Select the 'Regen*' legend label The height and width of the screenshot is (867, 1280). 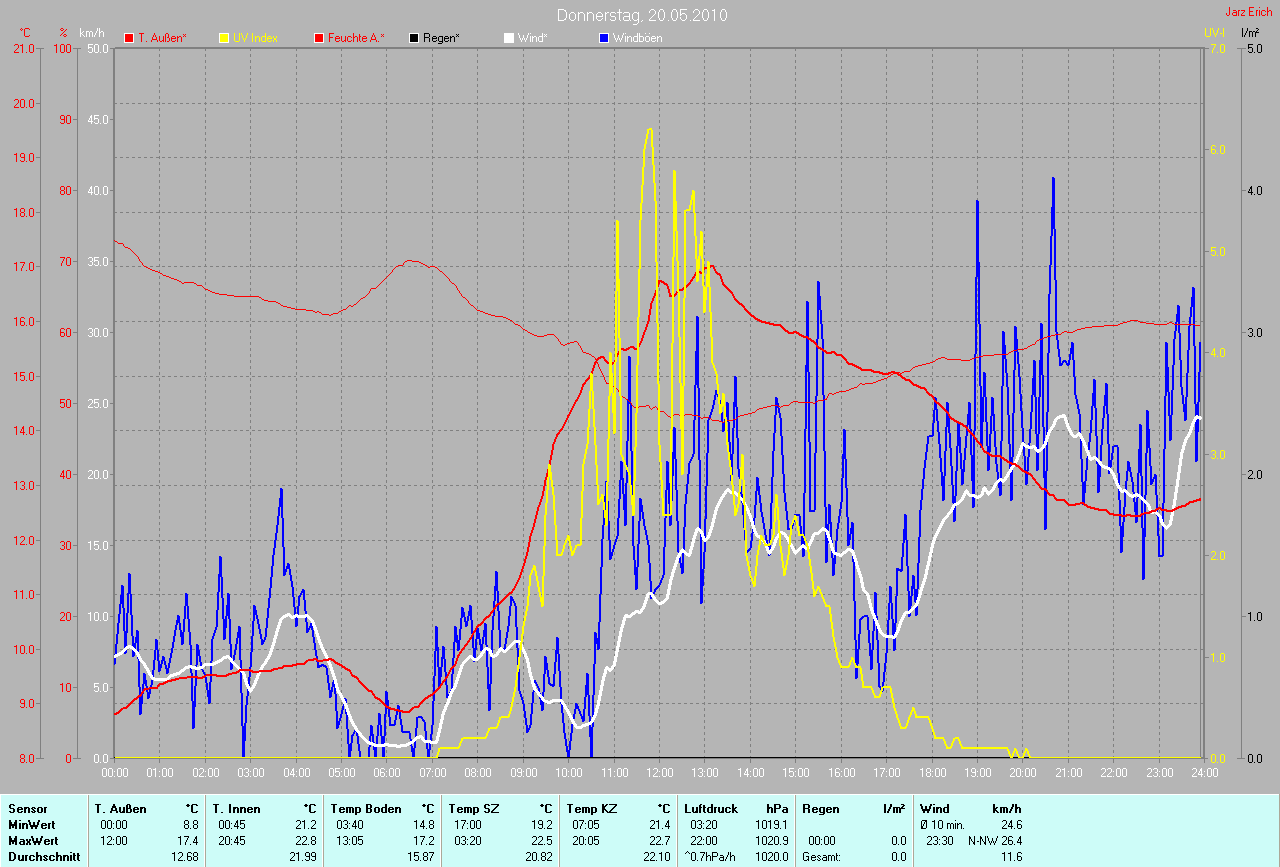pos(441,38)
